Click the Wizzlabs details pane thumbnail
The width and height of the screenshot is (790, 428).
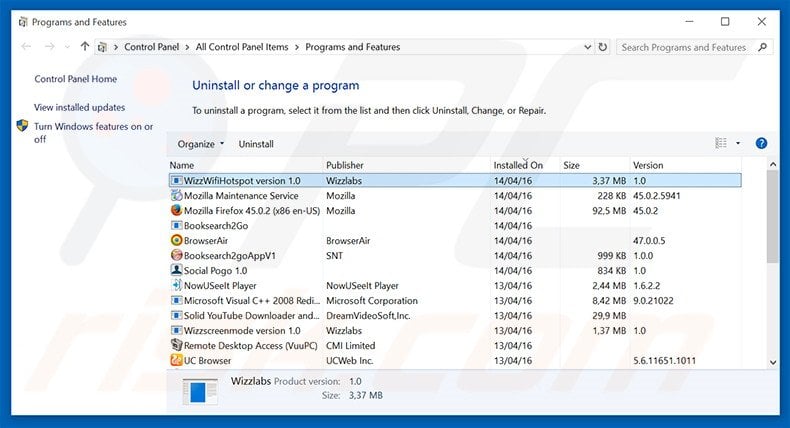tap(201, 391)
